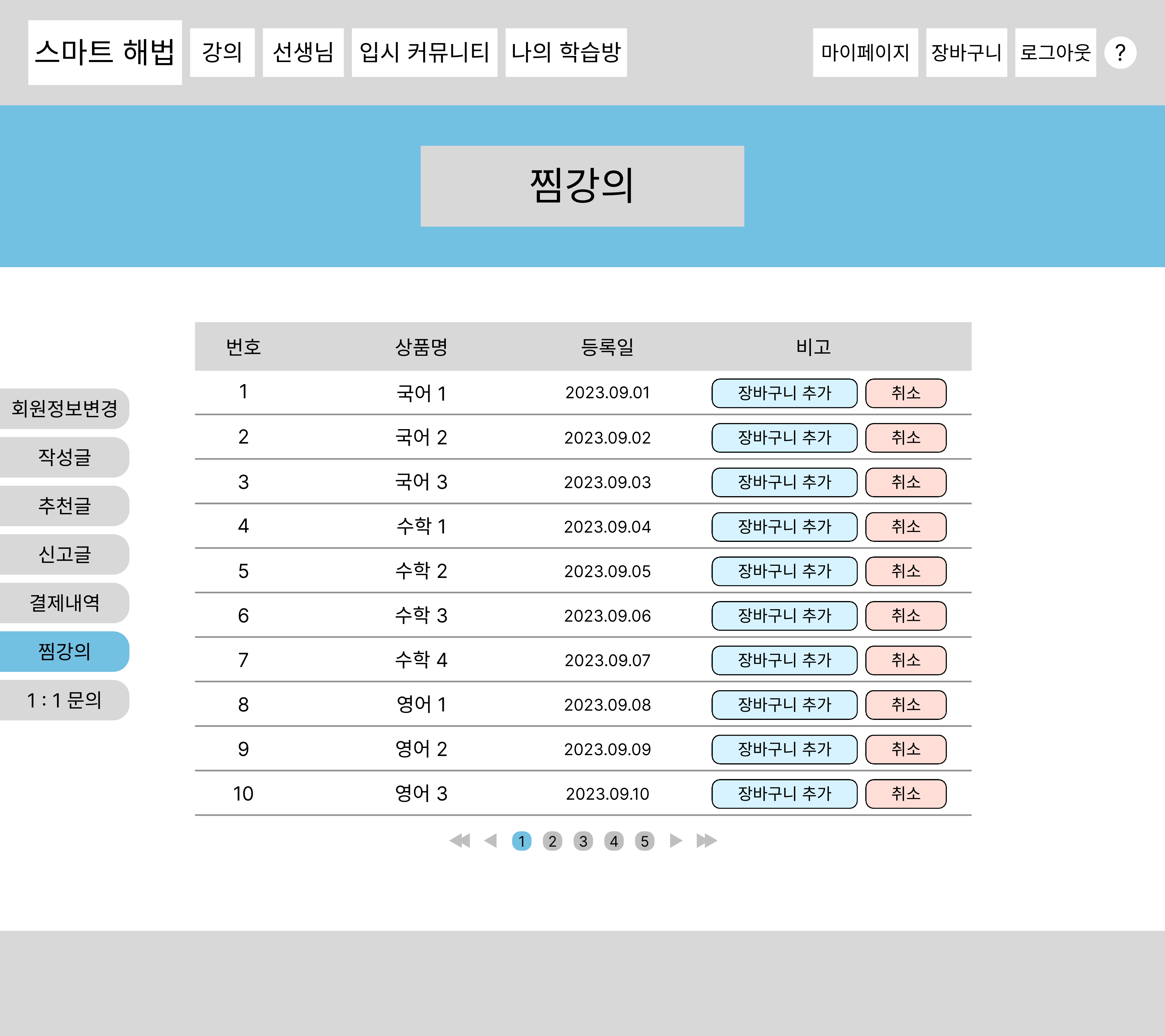Click the help question mark icon

coord(1119,52)
